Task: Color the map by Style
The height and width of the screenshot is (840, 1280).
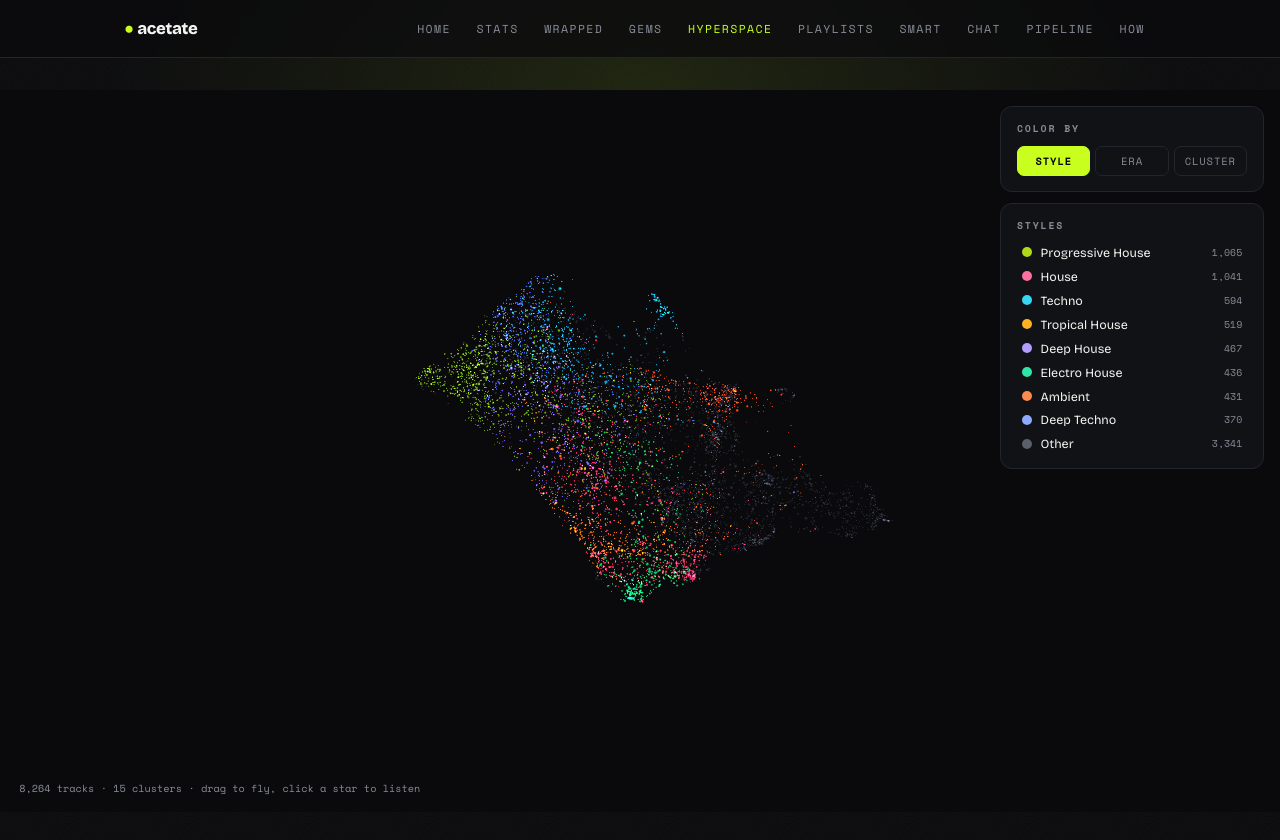Action: (x=1053, y=161)
